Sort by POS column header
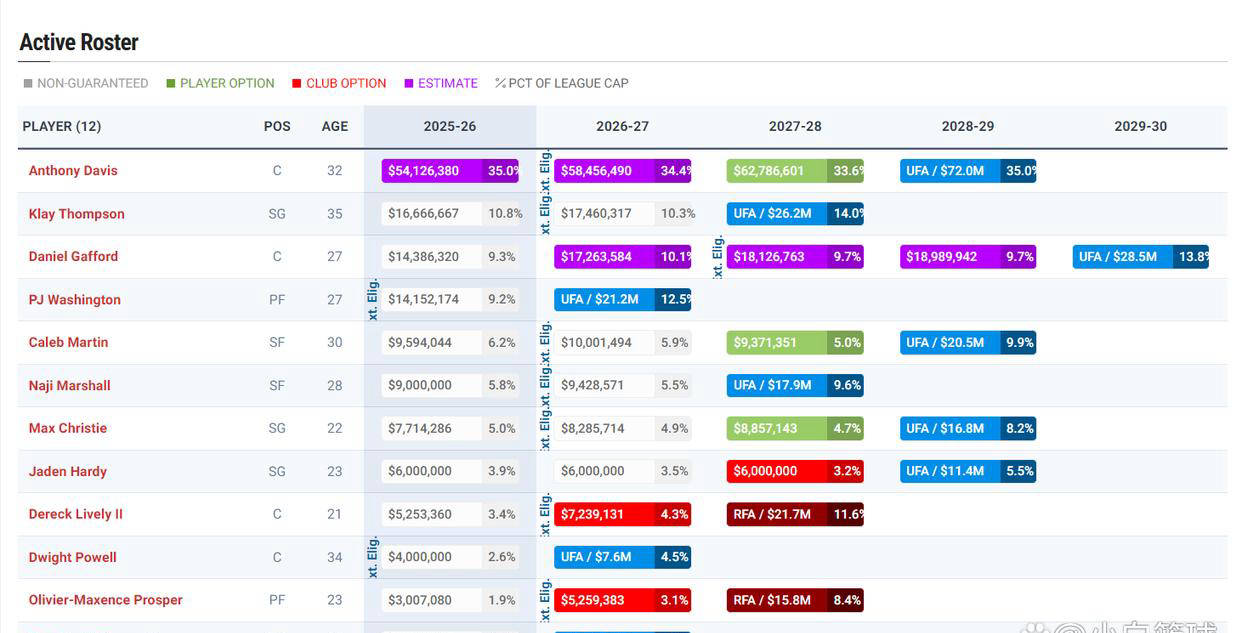 pos(277,127)
